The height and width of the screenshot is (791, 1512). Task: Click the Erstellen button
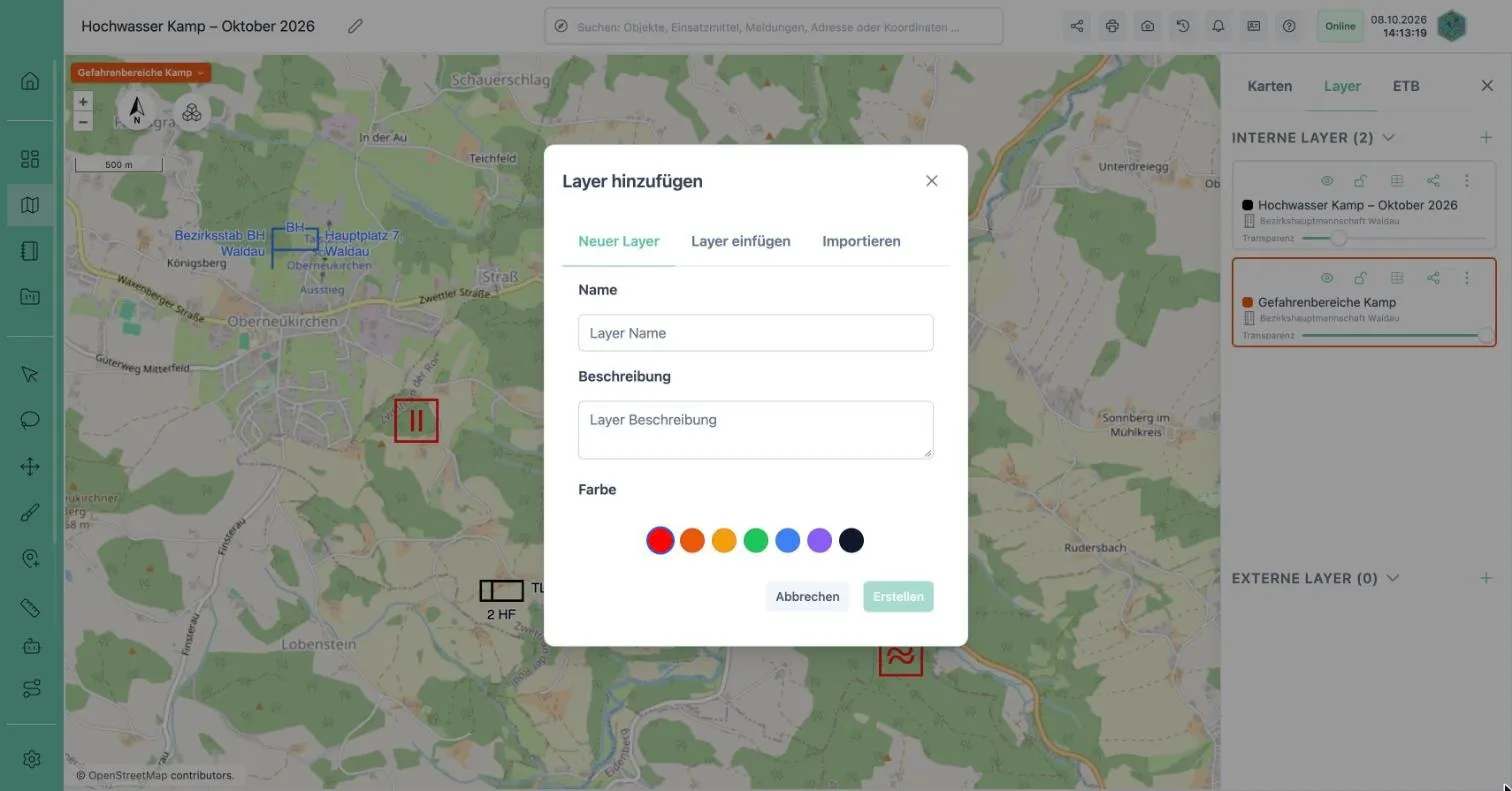(x=898, y=597)
